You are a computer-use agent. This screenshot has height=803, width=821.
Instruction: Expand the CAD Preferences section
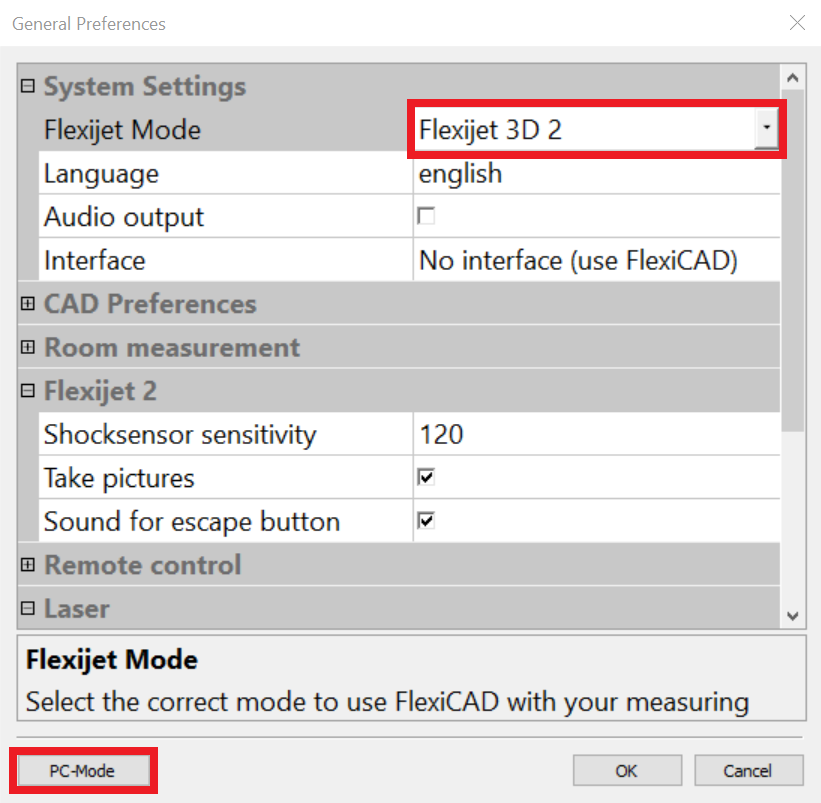[28, 304]
